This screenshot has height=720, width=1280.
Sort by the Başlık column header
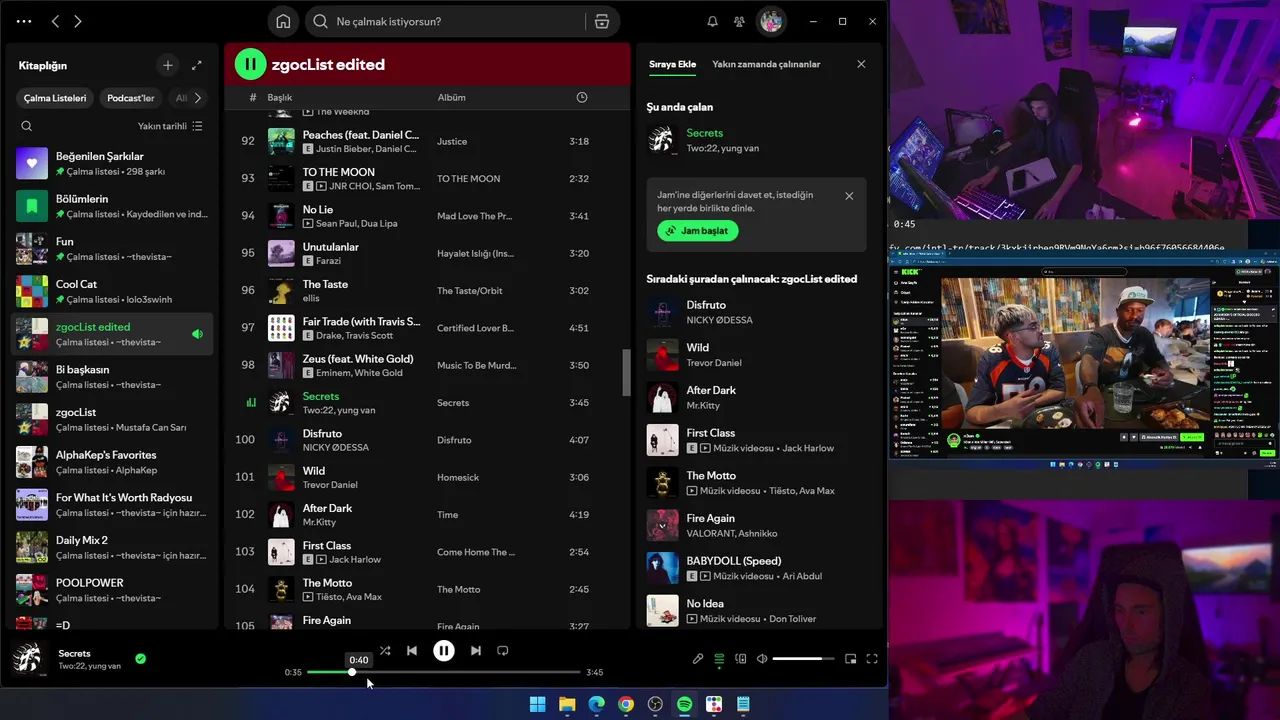(x=279, y=97)
